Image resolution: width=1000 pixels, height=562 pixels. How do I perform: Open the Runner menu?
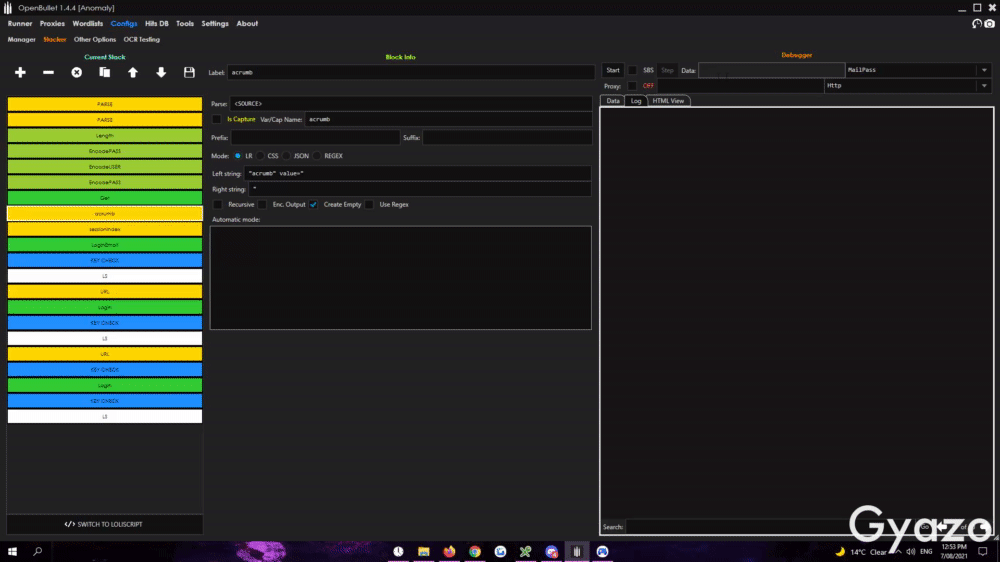(x=20, y=24)
